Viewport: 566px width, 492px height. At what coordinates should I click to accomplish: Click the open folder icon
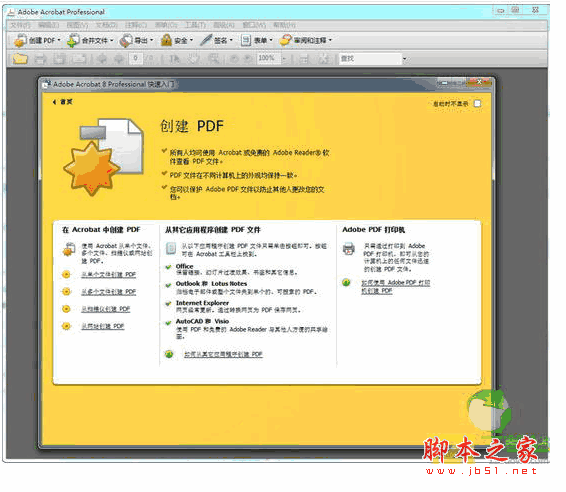[20, 58]
